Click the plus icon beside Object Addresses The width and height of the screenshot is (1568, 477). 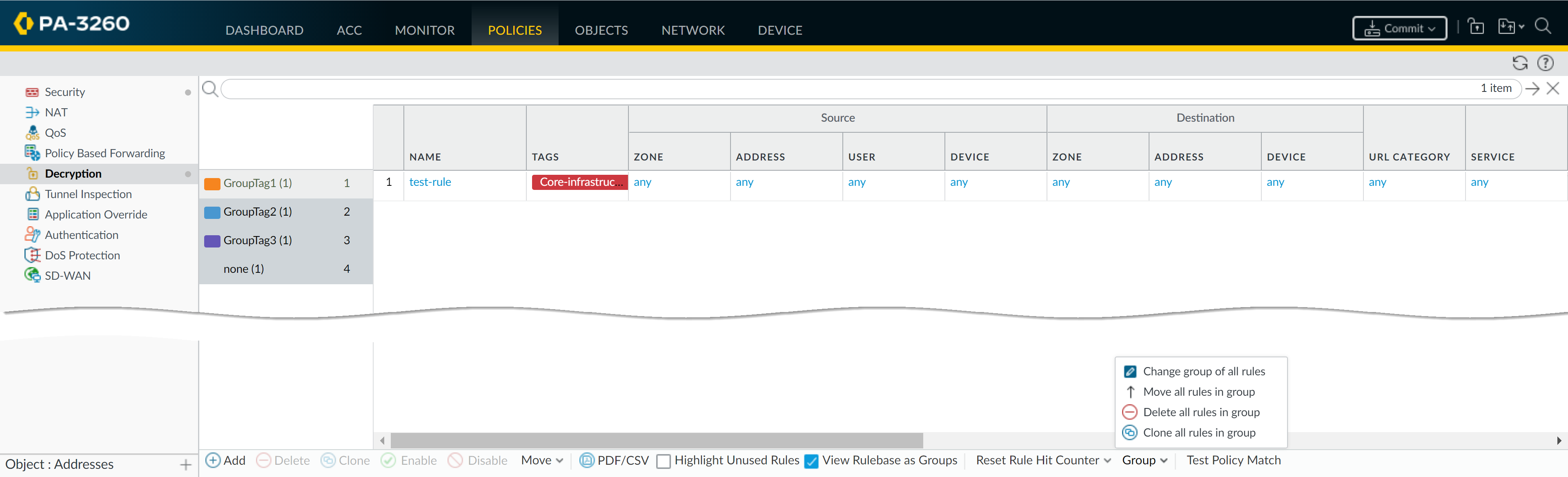[186, 465]
